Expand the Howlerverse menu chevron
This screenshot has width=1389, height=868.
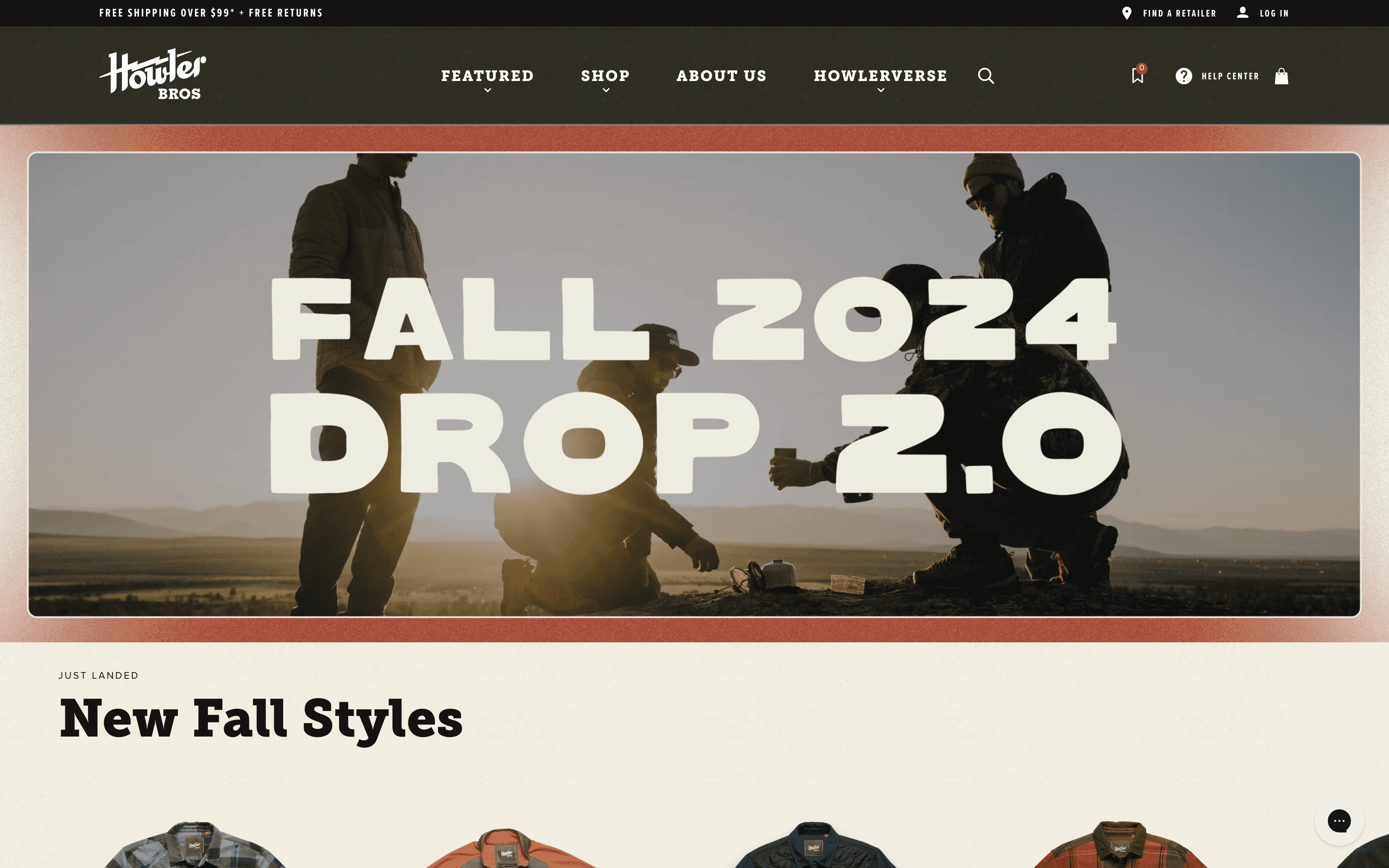(x=881, y=90)
